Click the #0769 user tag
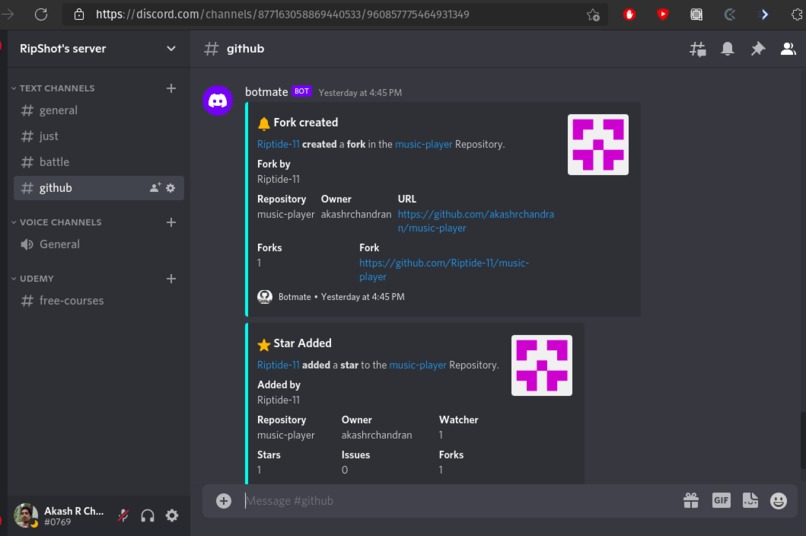This screenshot has height=536, width=806. click(x=58, y=522)
